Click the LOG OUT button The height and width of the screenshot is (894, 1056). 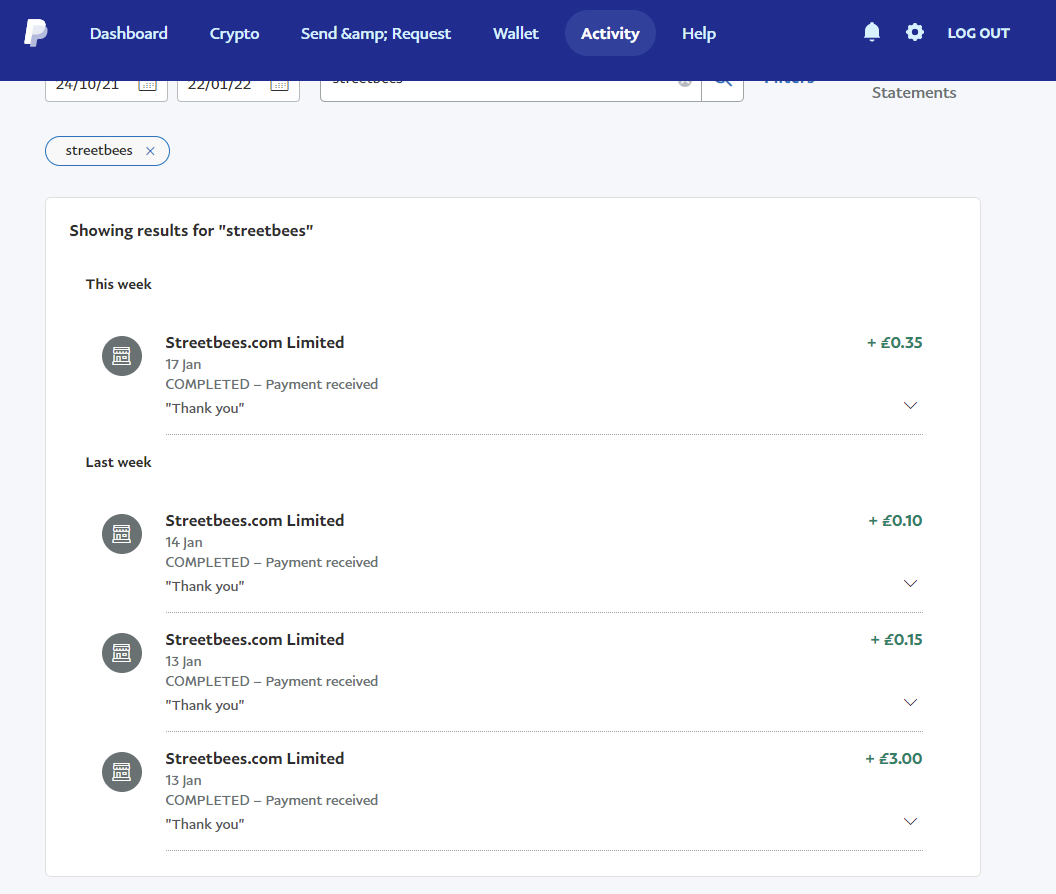pos(979,33)
